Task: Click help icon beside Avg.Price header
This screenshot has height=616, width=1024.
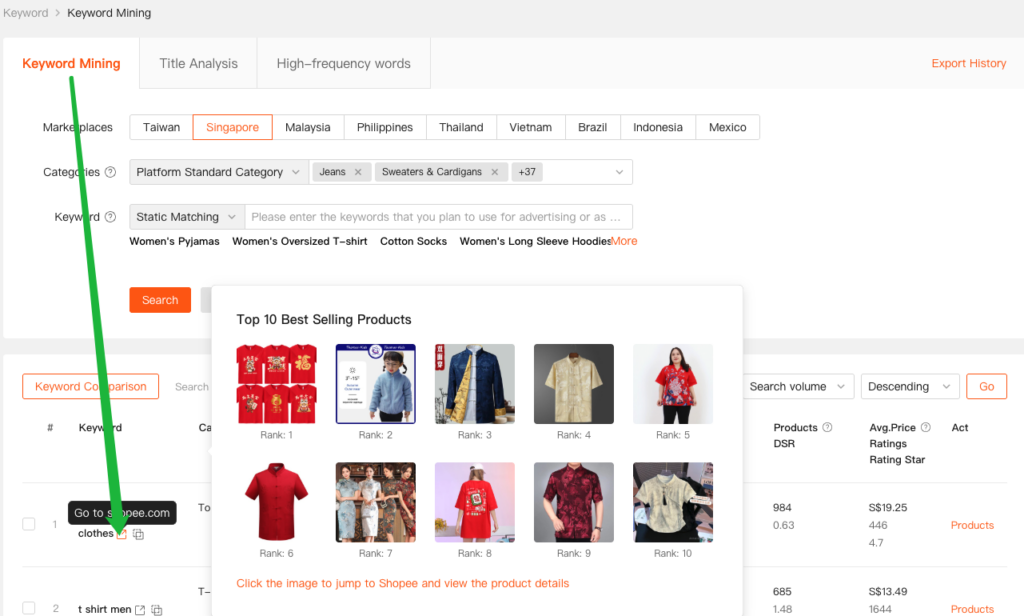Action: [x=925, y=428]
